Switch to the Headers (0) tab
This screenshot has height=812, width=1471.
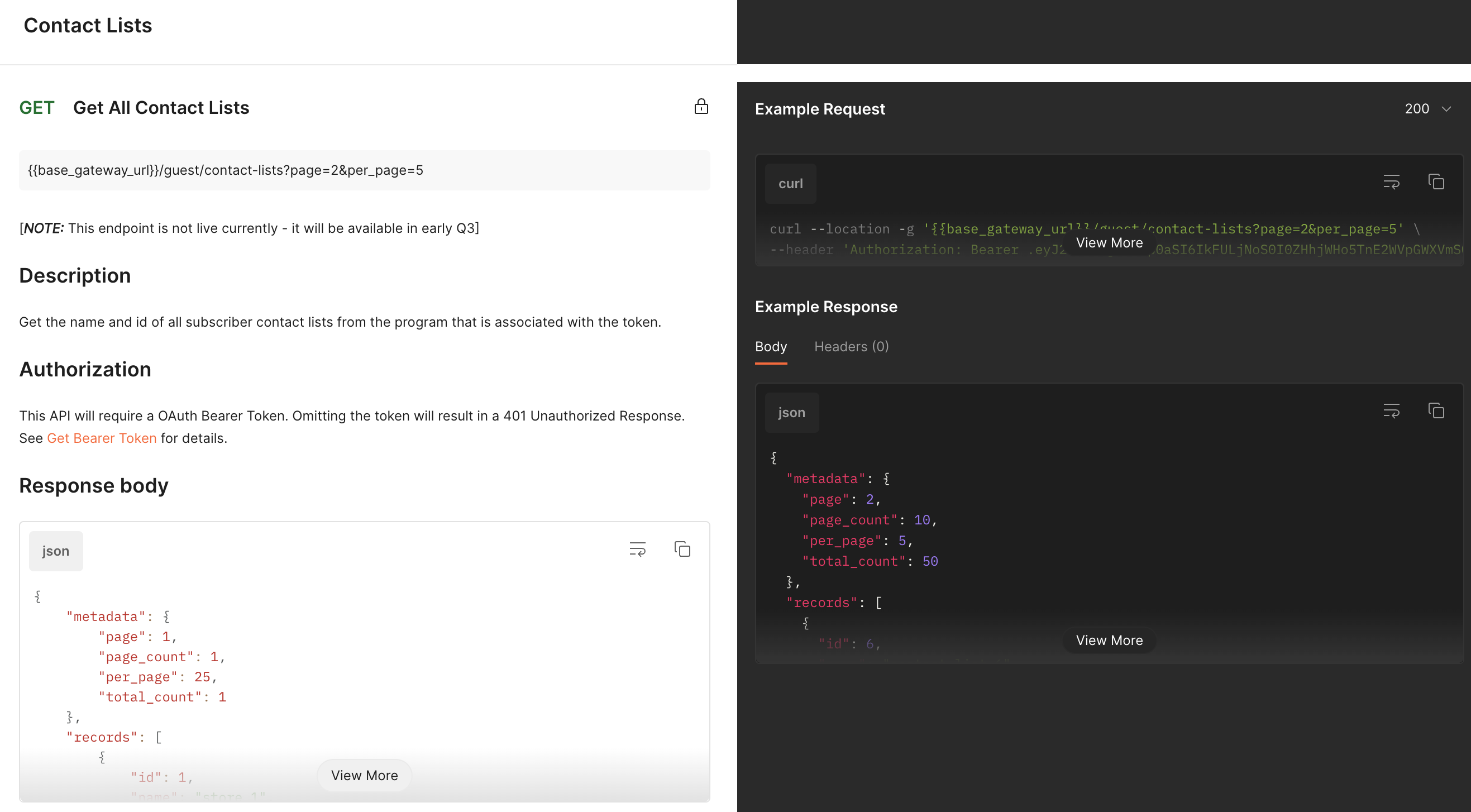pyautogui.click(x=852, y=347)
